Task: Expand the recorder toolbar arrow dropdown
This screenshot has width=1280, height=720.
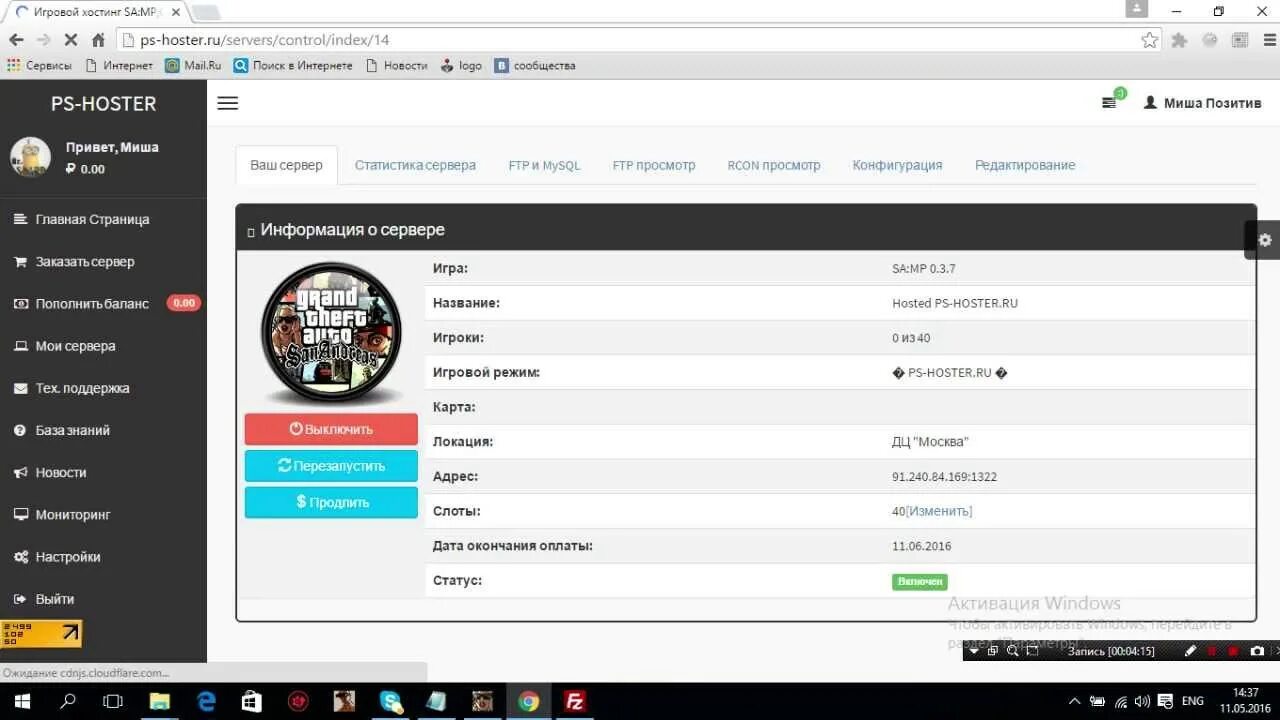Action: pos(974,651)
